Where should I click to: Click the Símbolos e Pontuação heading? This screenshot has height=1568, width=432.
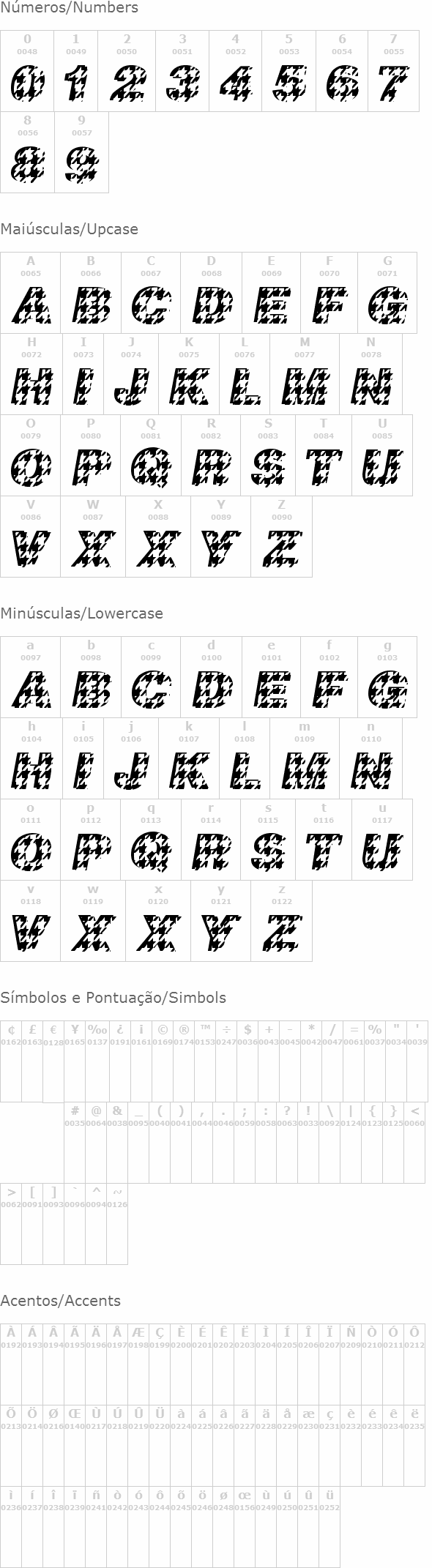[x=113, y=998]
